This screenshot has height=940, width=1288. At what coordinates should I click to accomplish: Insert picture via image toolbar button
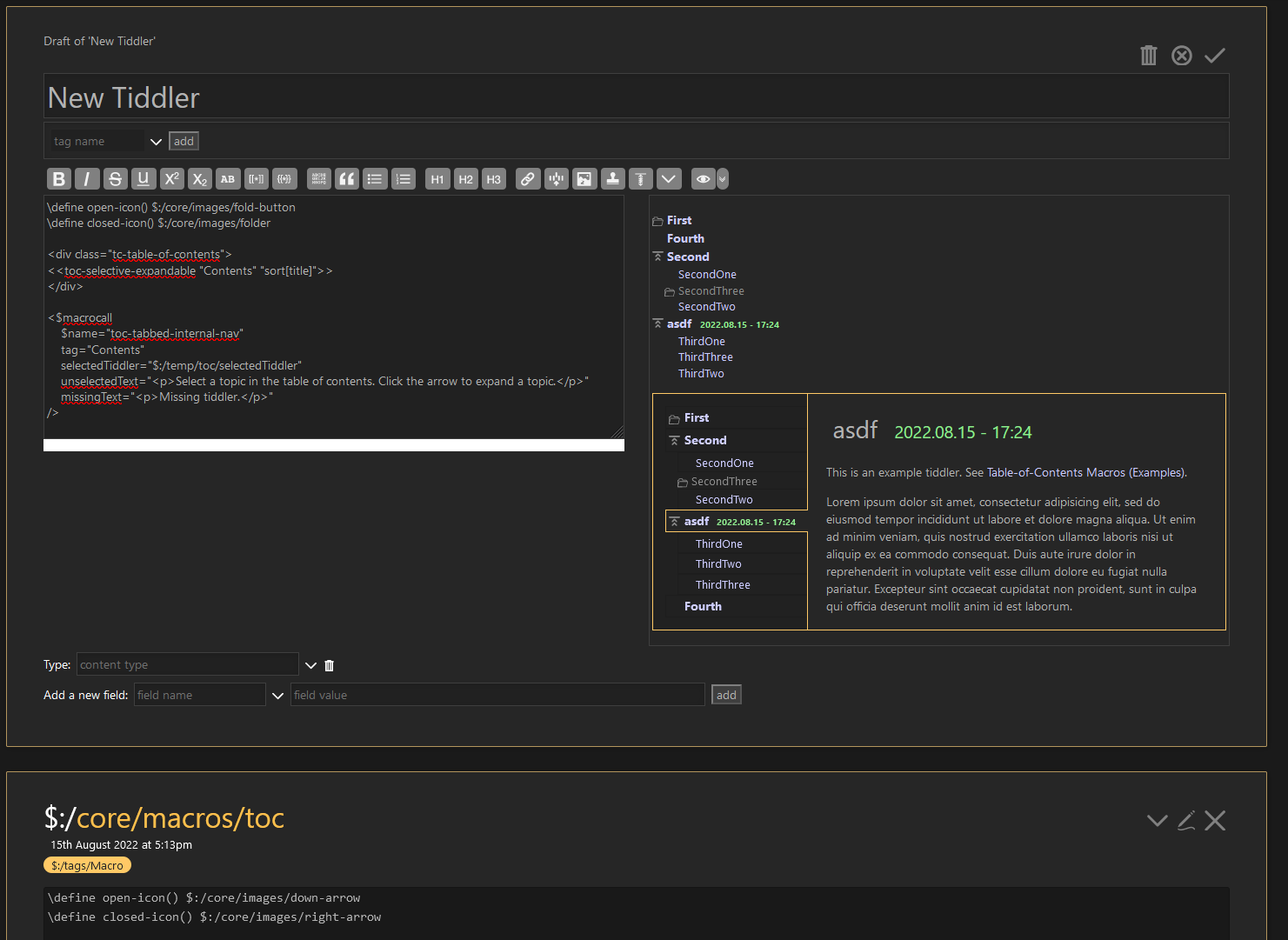[x=584, y=179]
